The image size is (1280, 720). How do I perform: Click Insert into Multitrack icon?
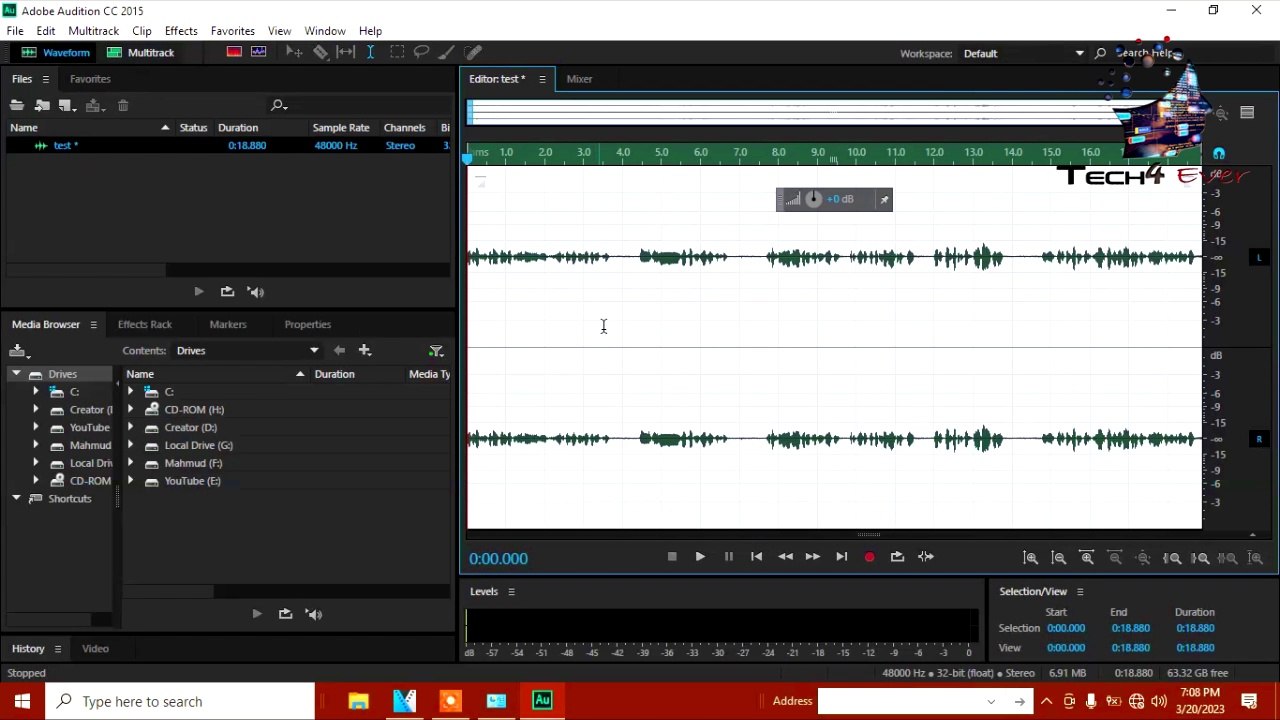click(x=95, y=105)
